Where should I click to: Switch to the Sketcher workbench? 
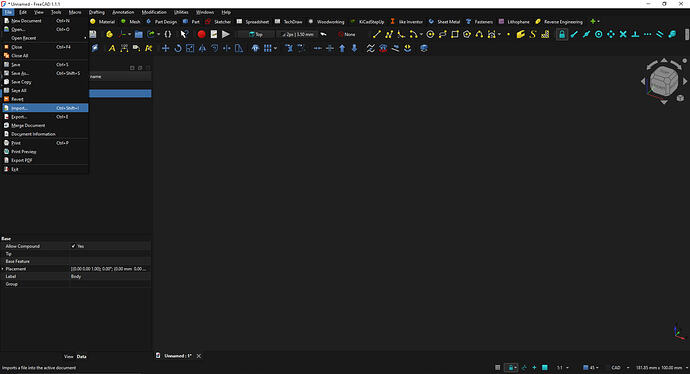coord(218,22)
